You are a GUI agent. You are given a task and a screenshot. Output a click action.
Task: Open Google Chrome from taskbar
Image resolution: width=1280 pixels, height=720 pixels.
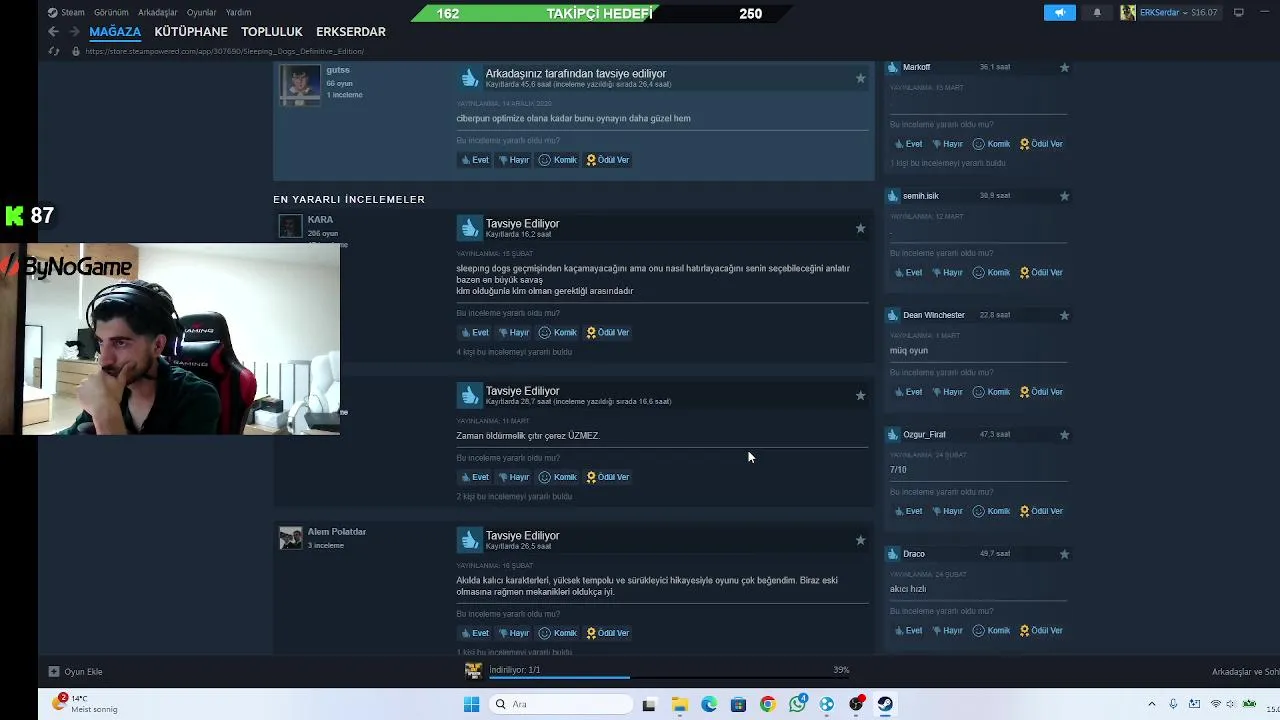tap(767, 704)
